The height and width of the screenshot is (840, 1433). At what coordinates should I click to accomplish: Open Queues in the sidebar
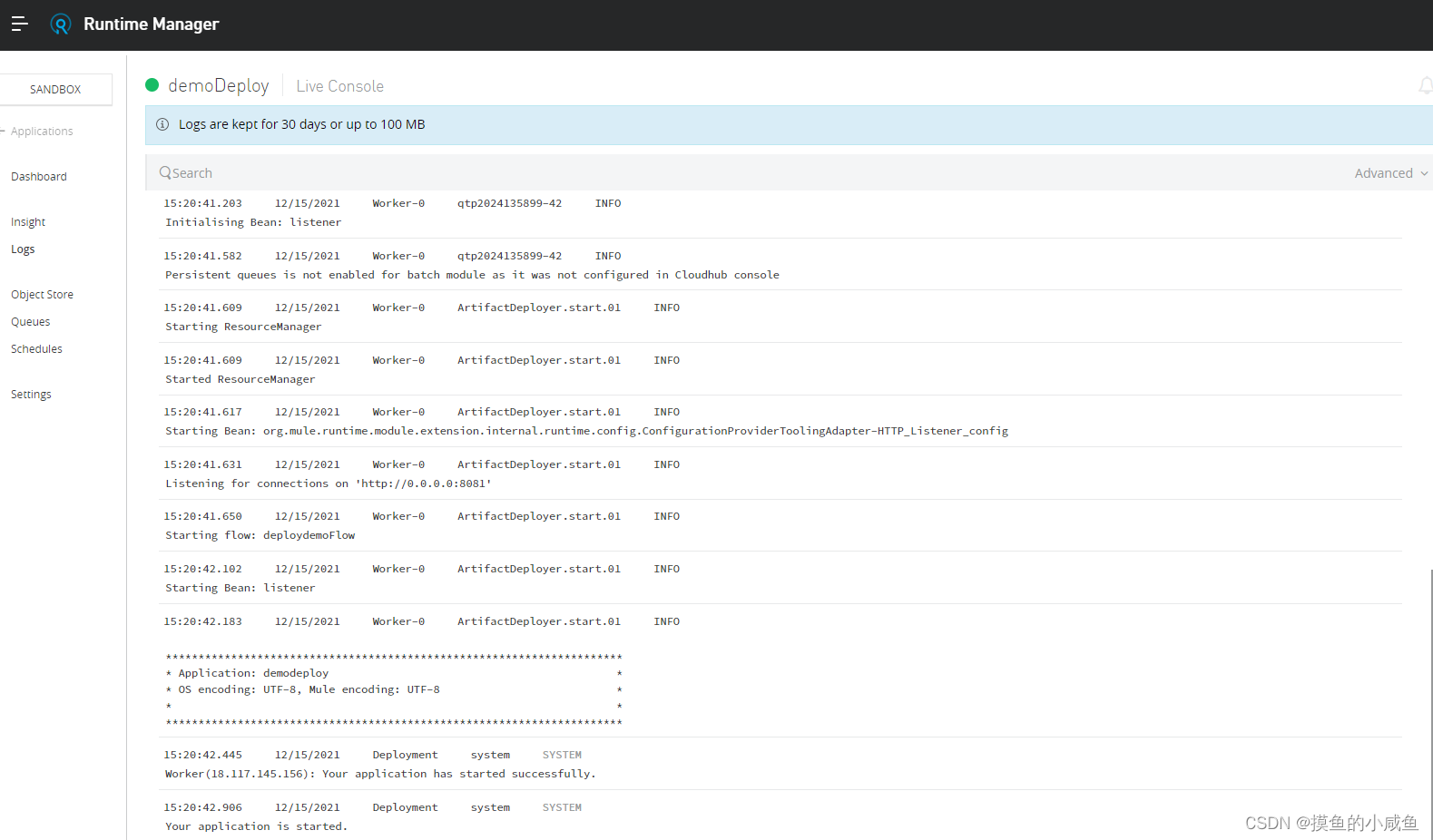(31, 322)
